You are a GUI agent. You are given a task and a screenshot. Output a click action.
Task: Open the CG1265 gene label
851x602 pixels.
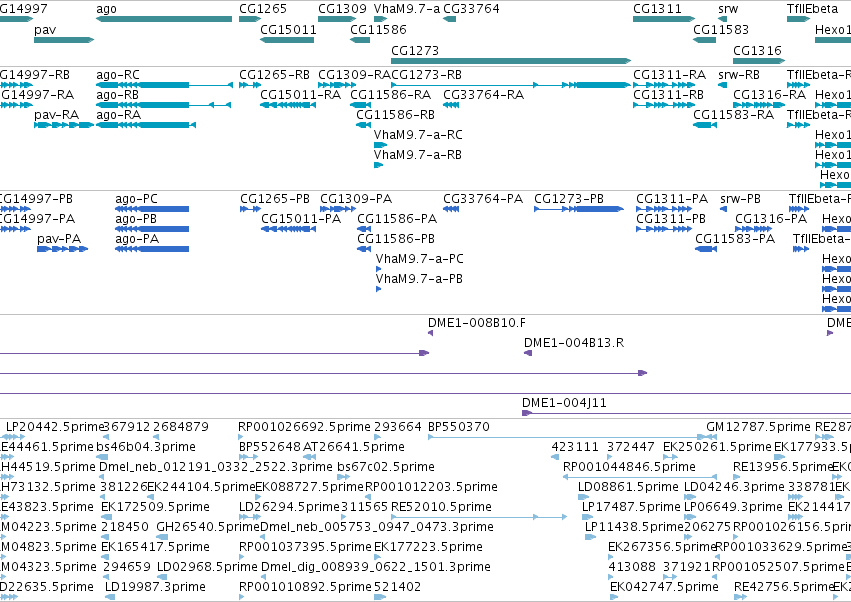tap(263, 9)
